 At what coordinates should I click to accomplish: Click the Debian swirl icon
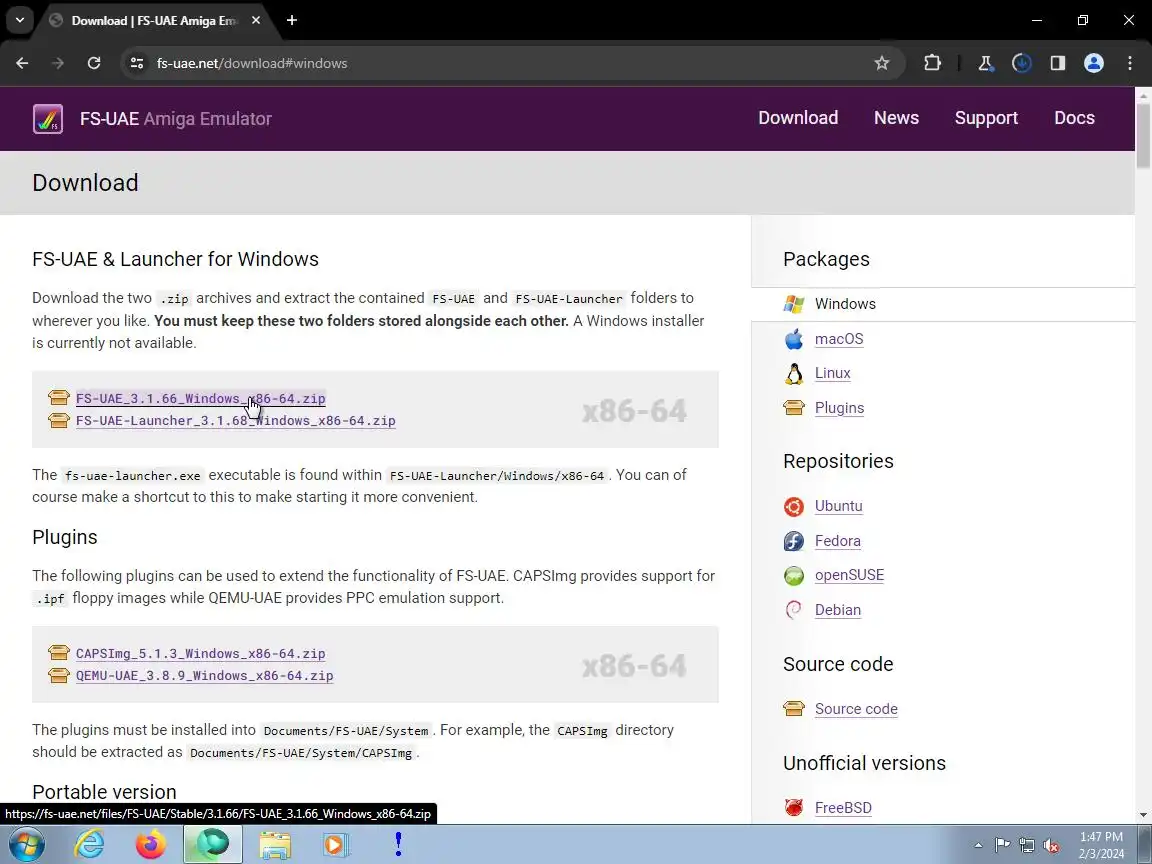coord(793,610)
